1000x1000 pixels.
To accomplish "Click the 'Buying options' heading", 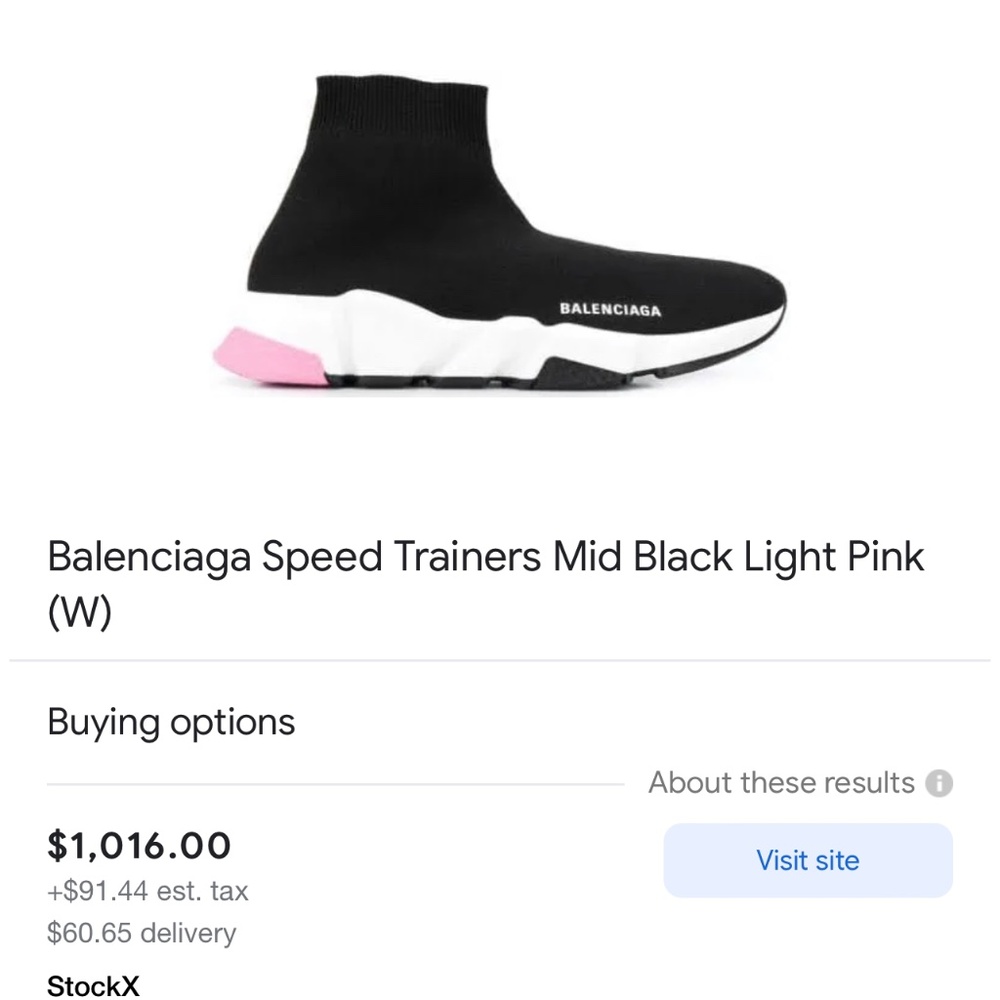I will [170, 722].
